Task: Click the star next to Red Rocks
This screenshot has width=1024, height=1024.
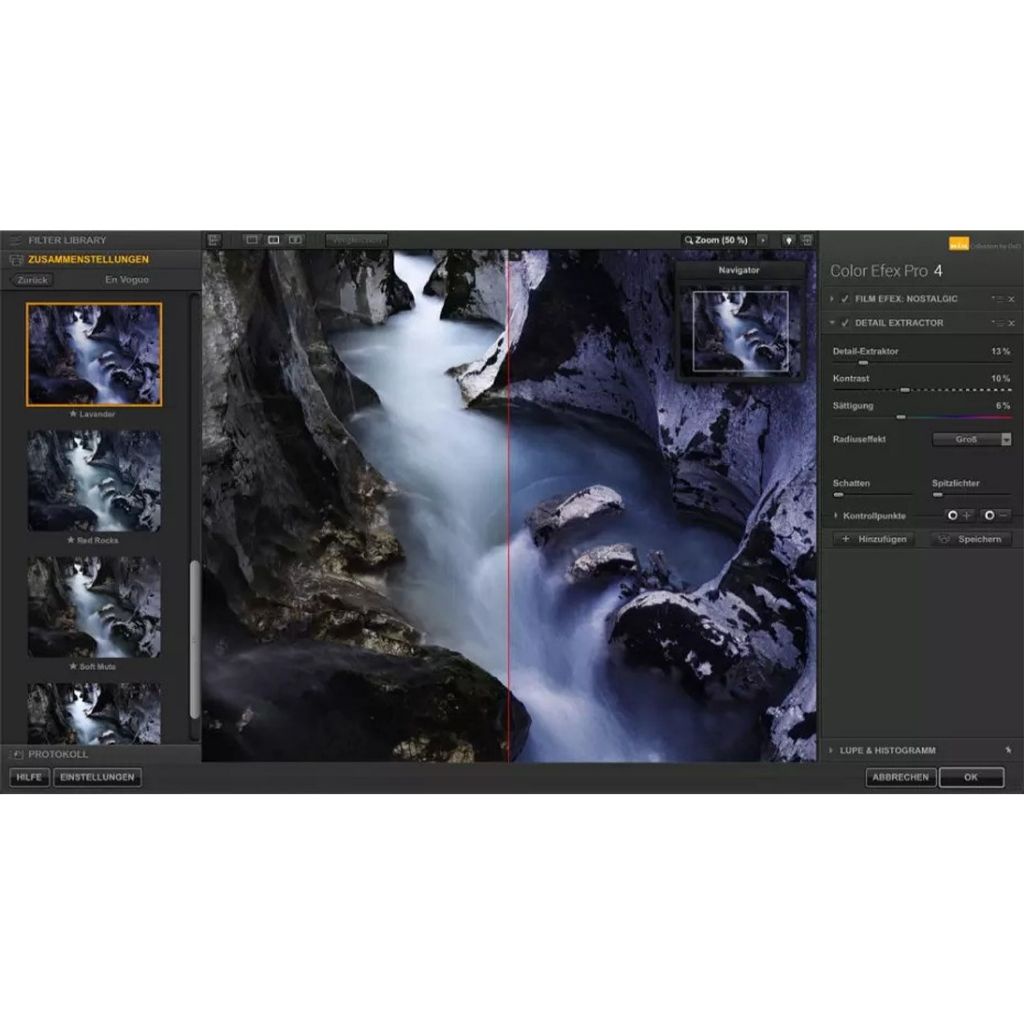Action: (71, 540)
